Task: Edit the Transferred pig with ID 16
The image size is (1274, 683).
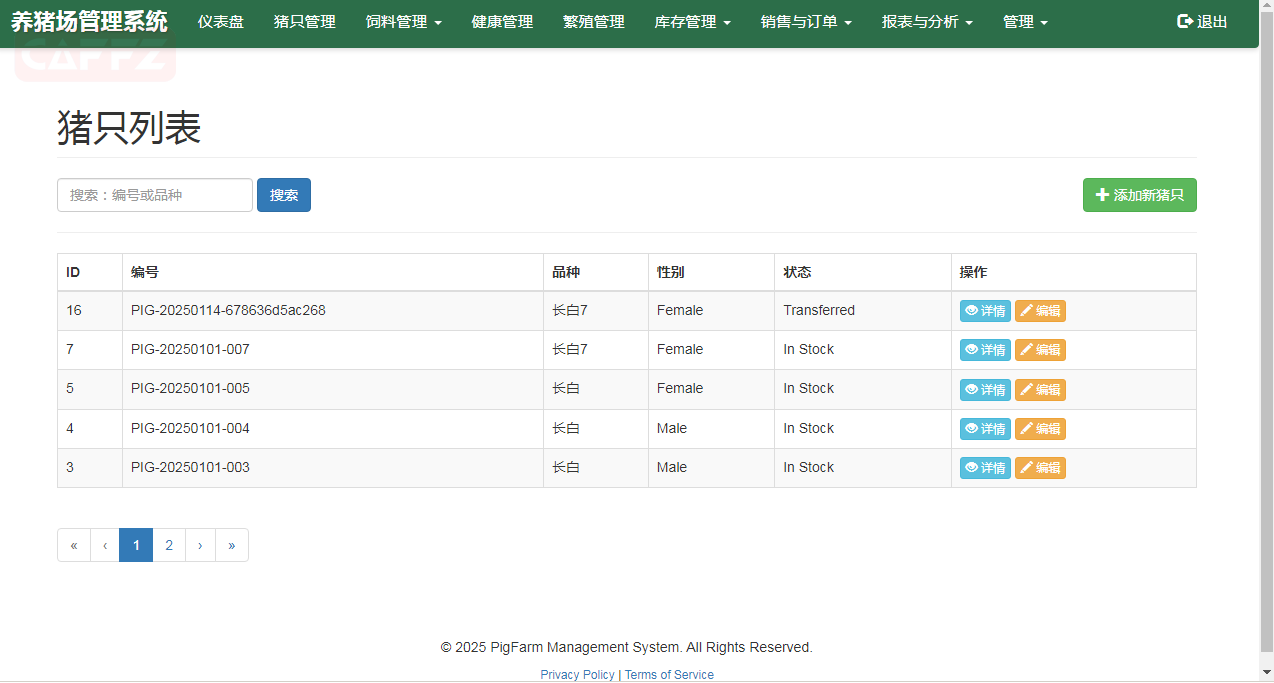Action: [1040, 311]
